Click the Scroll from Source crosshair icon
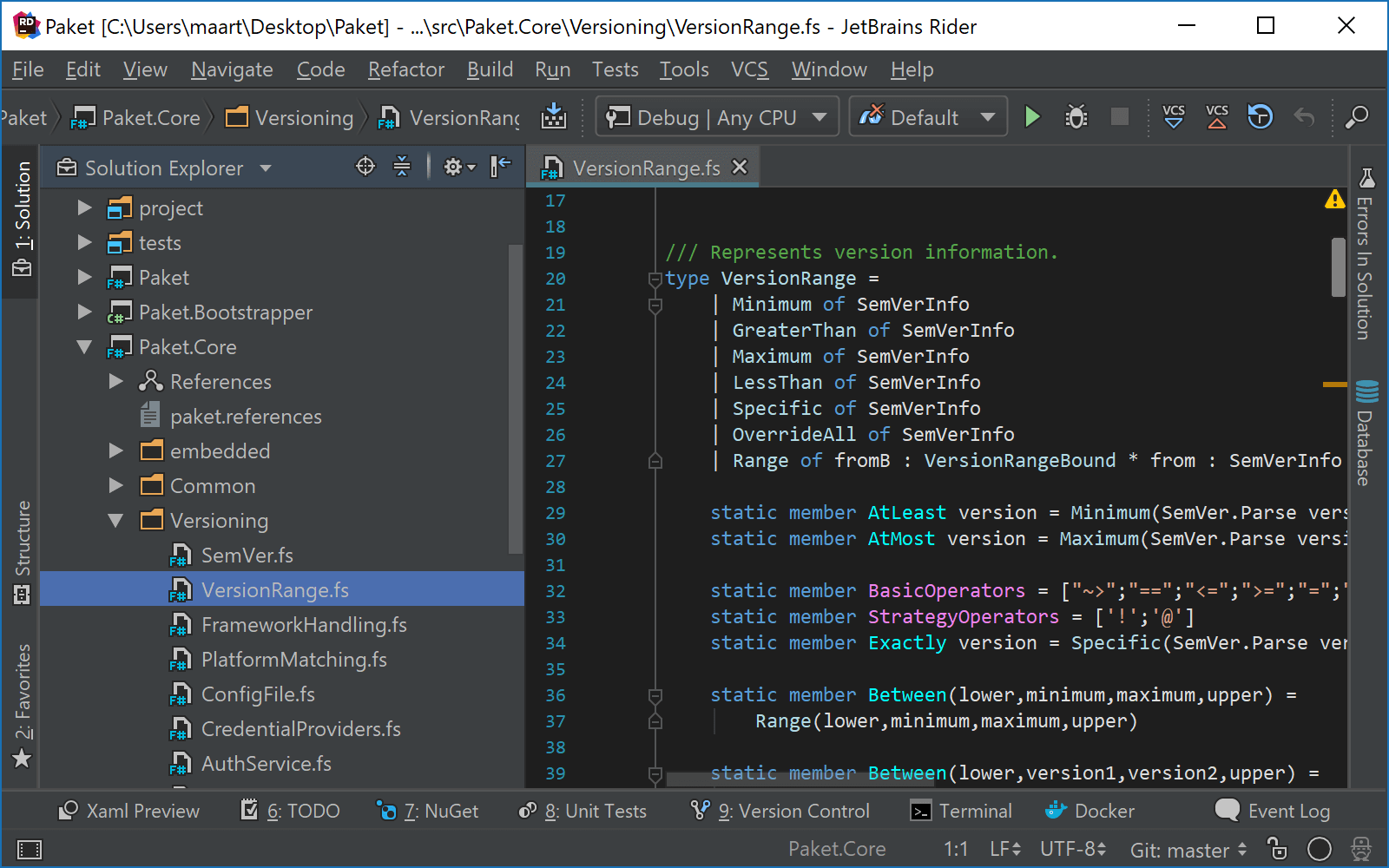 click(365, 166)
